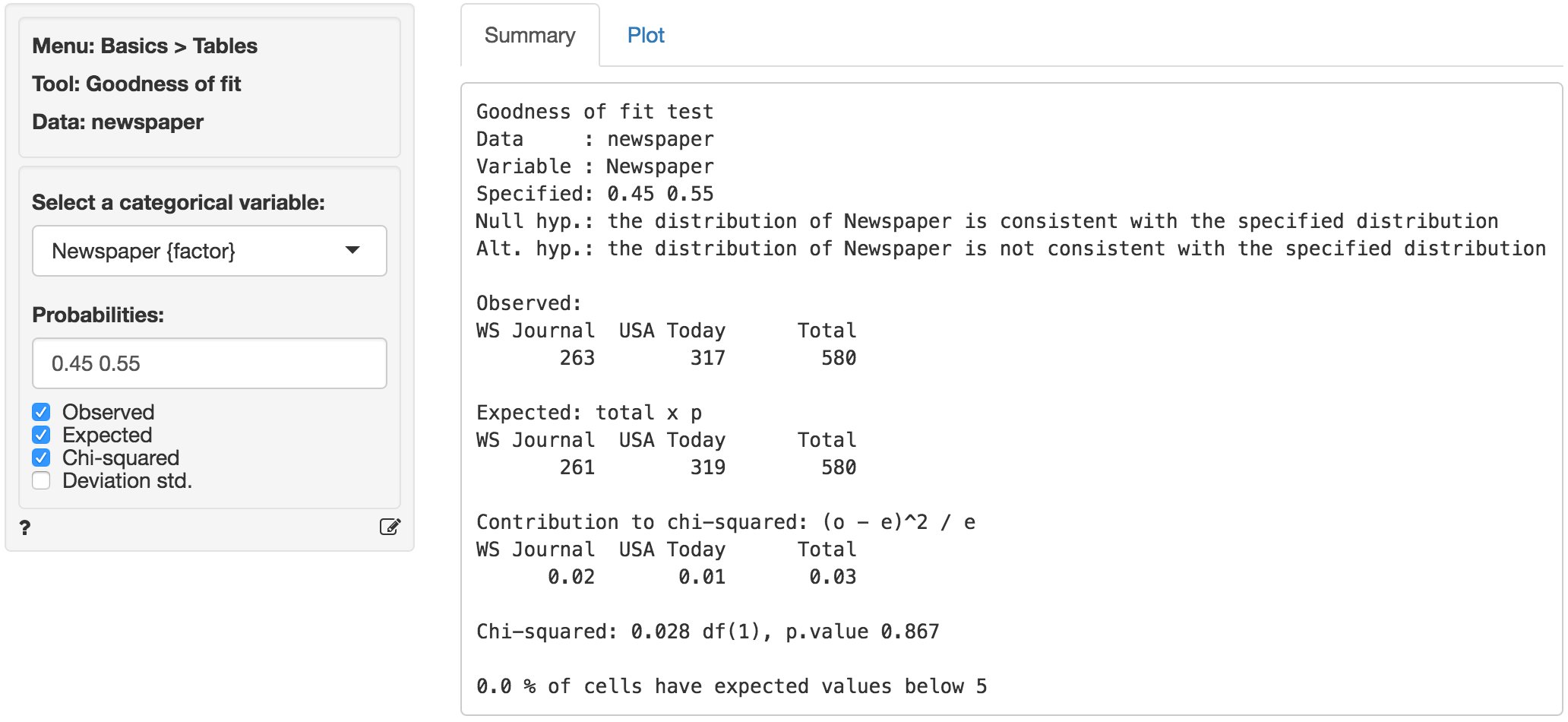Click the Chi-squared p.value result line
This screenshot has width=1568, height=722.
pyautogui.click(x=707, y=632)
